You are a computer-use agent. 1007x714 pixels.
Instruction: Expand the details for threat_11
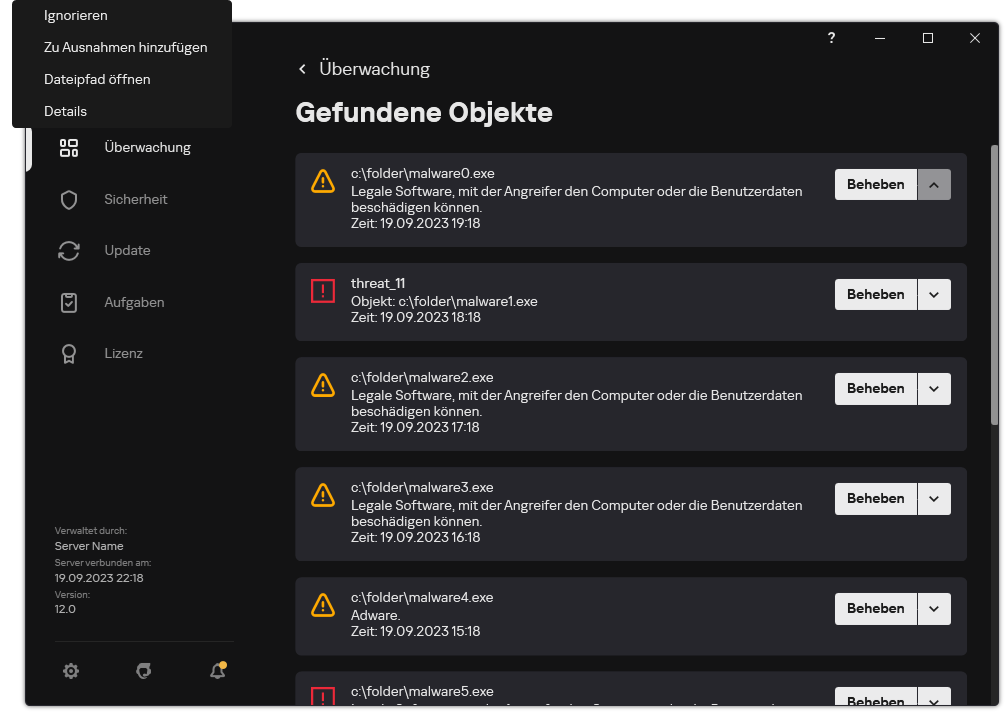coord(934,294)
